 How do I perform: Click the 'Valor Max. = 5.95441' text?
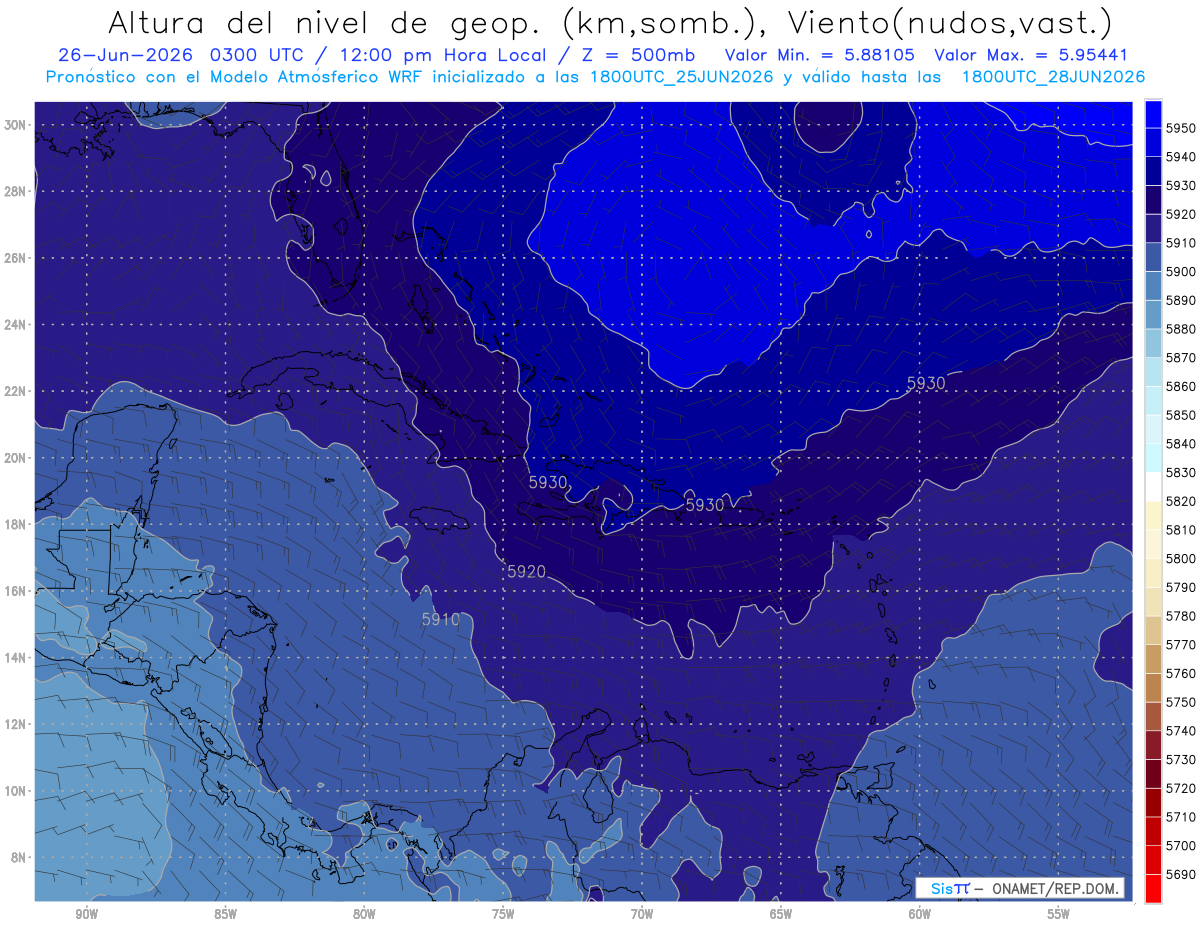1033,55
